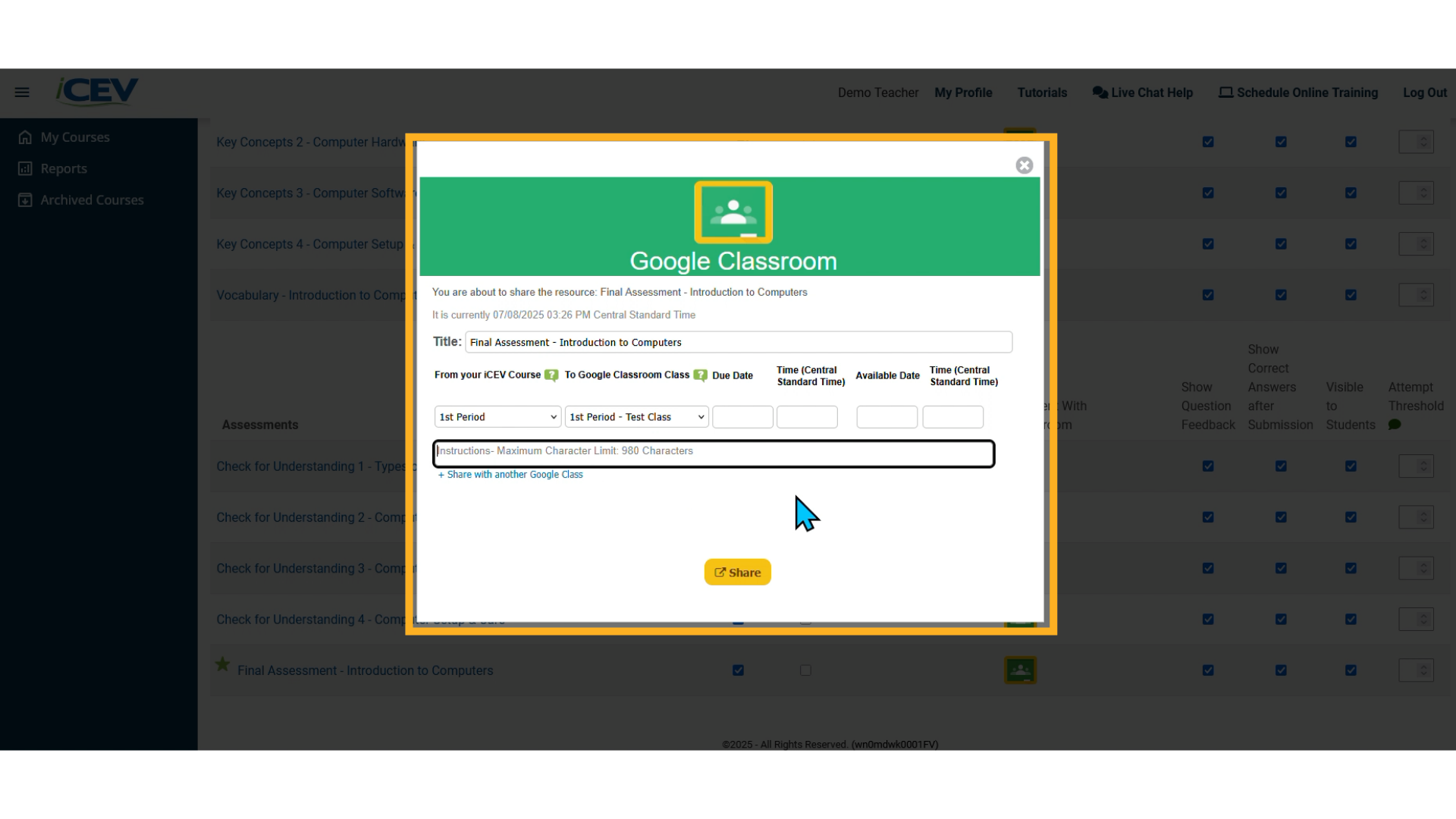This screenshot has width=1456, height=819.
Task: Click the Available Date time field
Action: pos(952,417)
